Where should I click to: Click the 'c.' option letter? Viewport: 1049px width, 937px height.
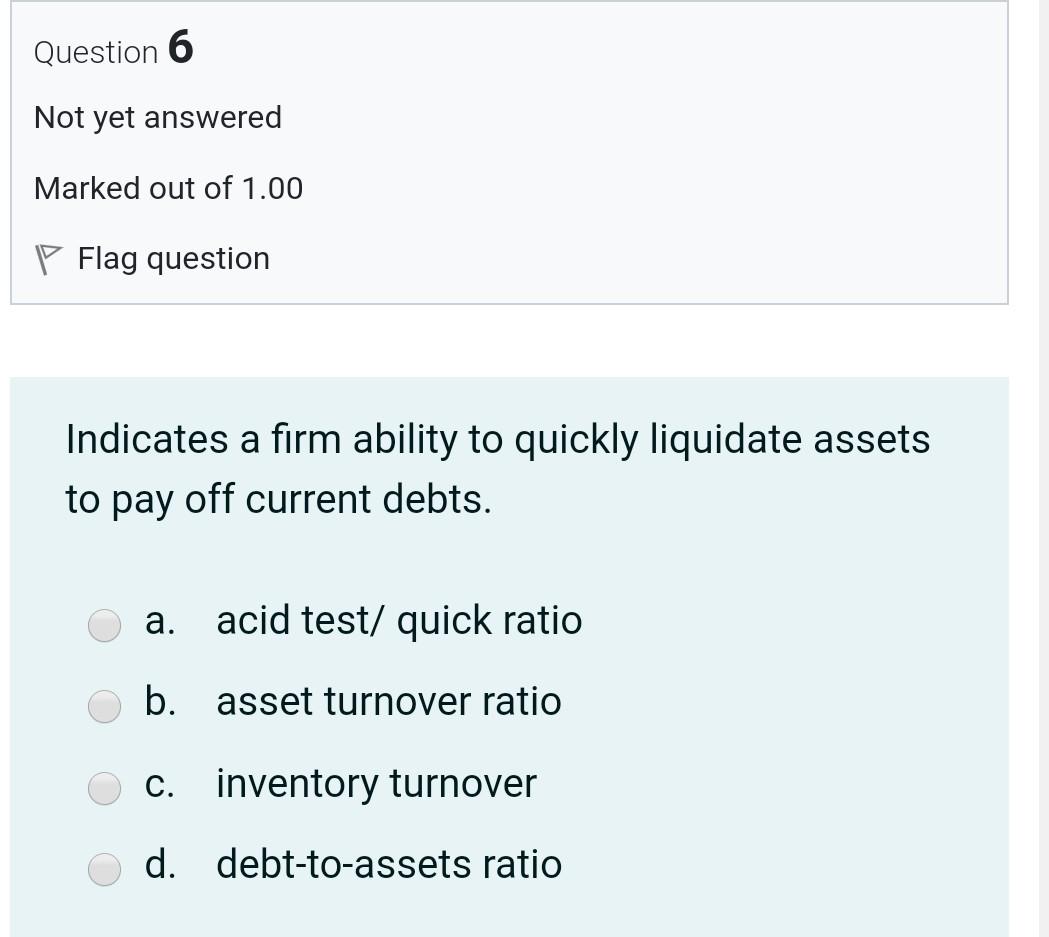(x=159, y=784)
